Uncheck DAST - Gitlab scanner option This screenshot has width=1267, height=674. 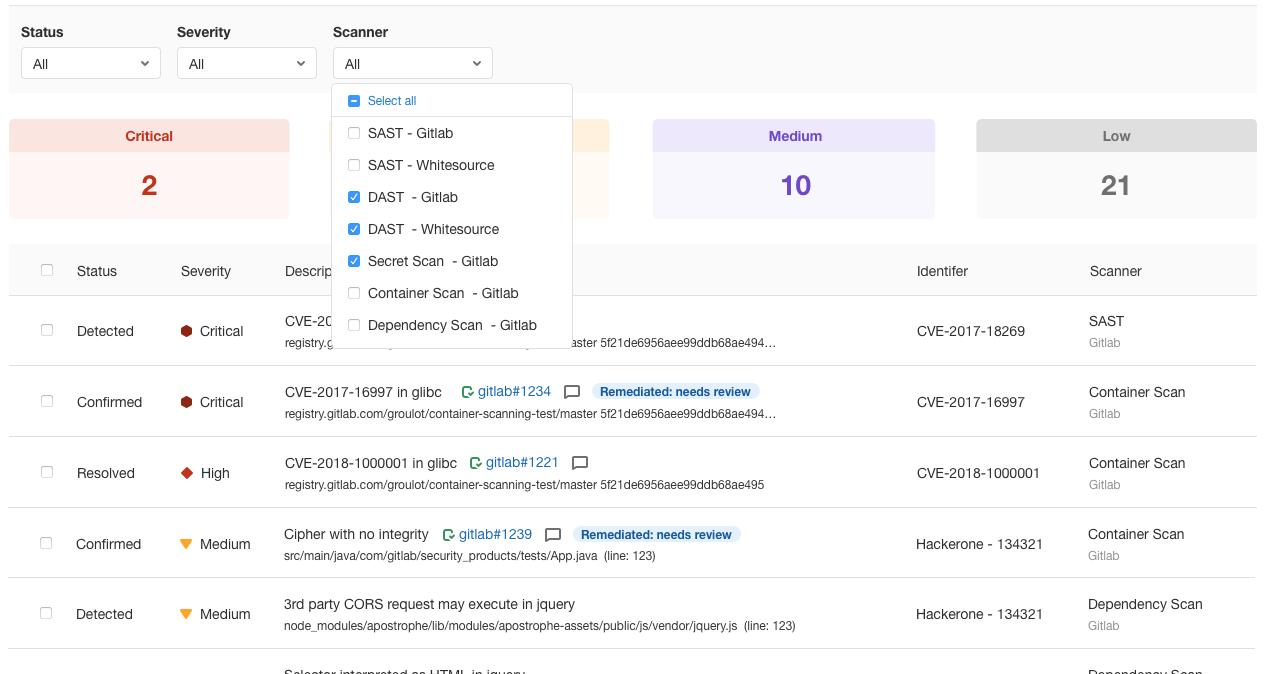coord(354,197)
